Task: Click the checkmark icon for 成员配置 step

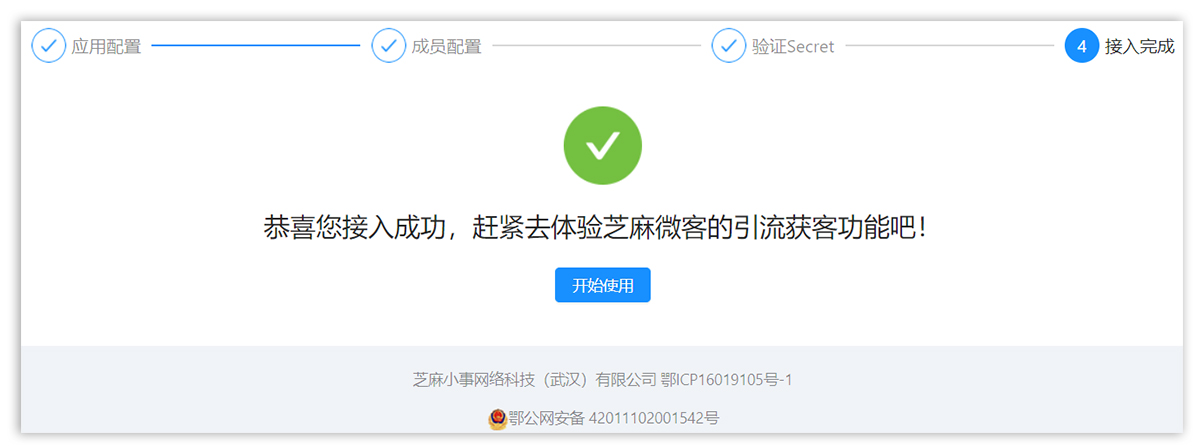Action: click(388, 45)
